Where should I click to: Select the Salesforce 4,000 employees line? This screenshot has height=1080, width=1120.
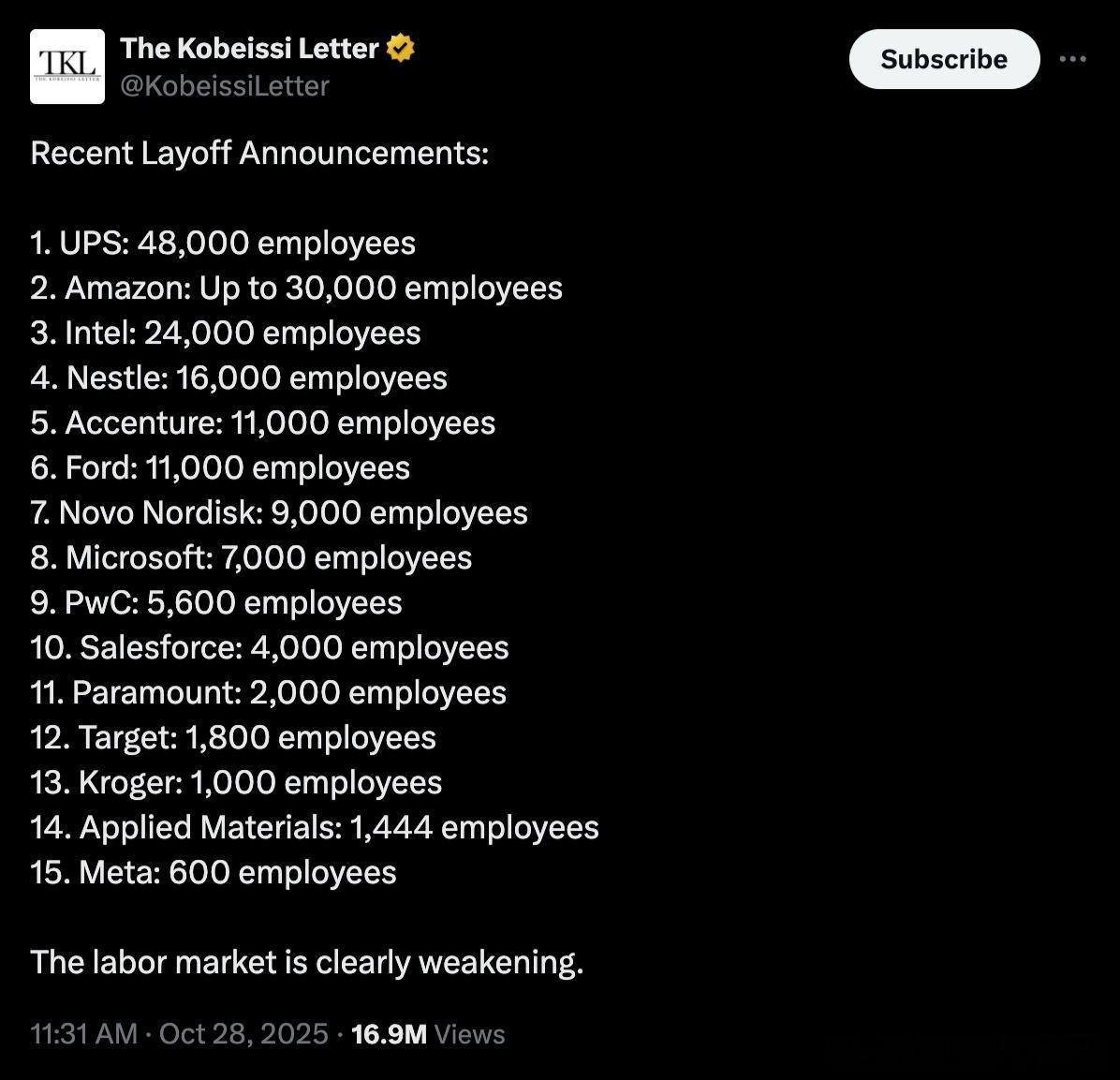[x=270, y=648]
